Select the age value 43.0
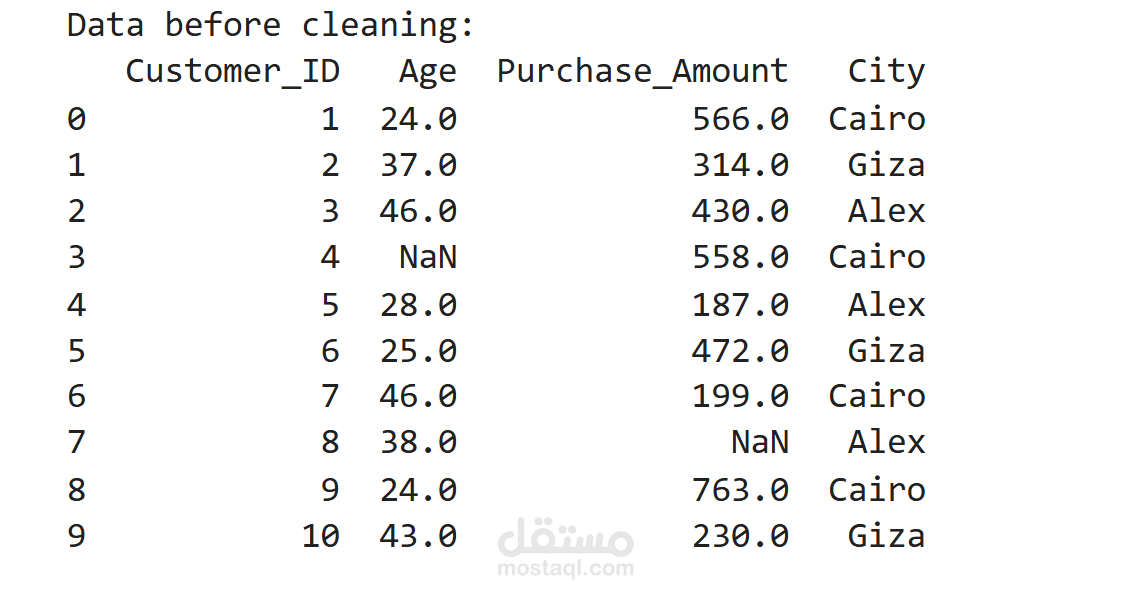1132x592 pixels. pos(418,536)
